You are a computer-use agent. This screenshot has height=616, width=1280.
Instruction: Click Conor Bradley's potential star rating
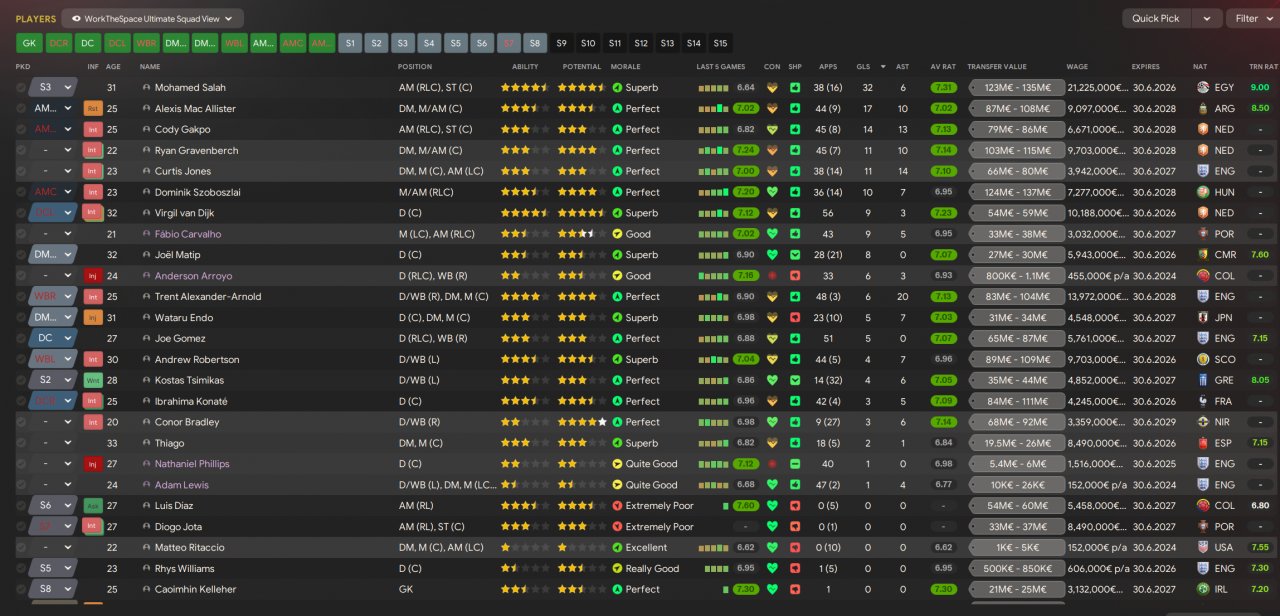point(582,422)
